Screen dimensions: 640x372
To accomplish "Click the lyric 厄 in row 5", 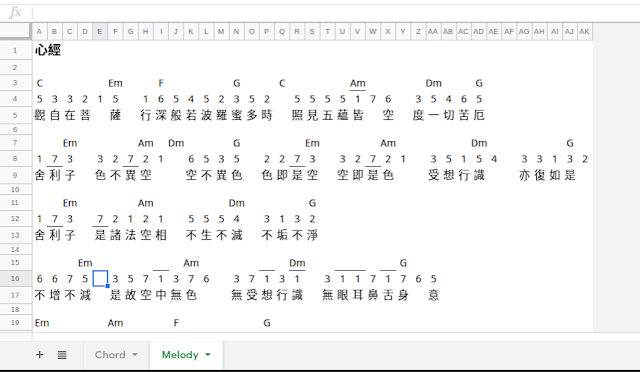I will click(x=479, y=115).
